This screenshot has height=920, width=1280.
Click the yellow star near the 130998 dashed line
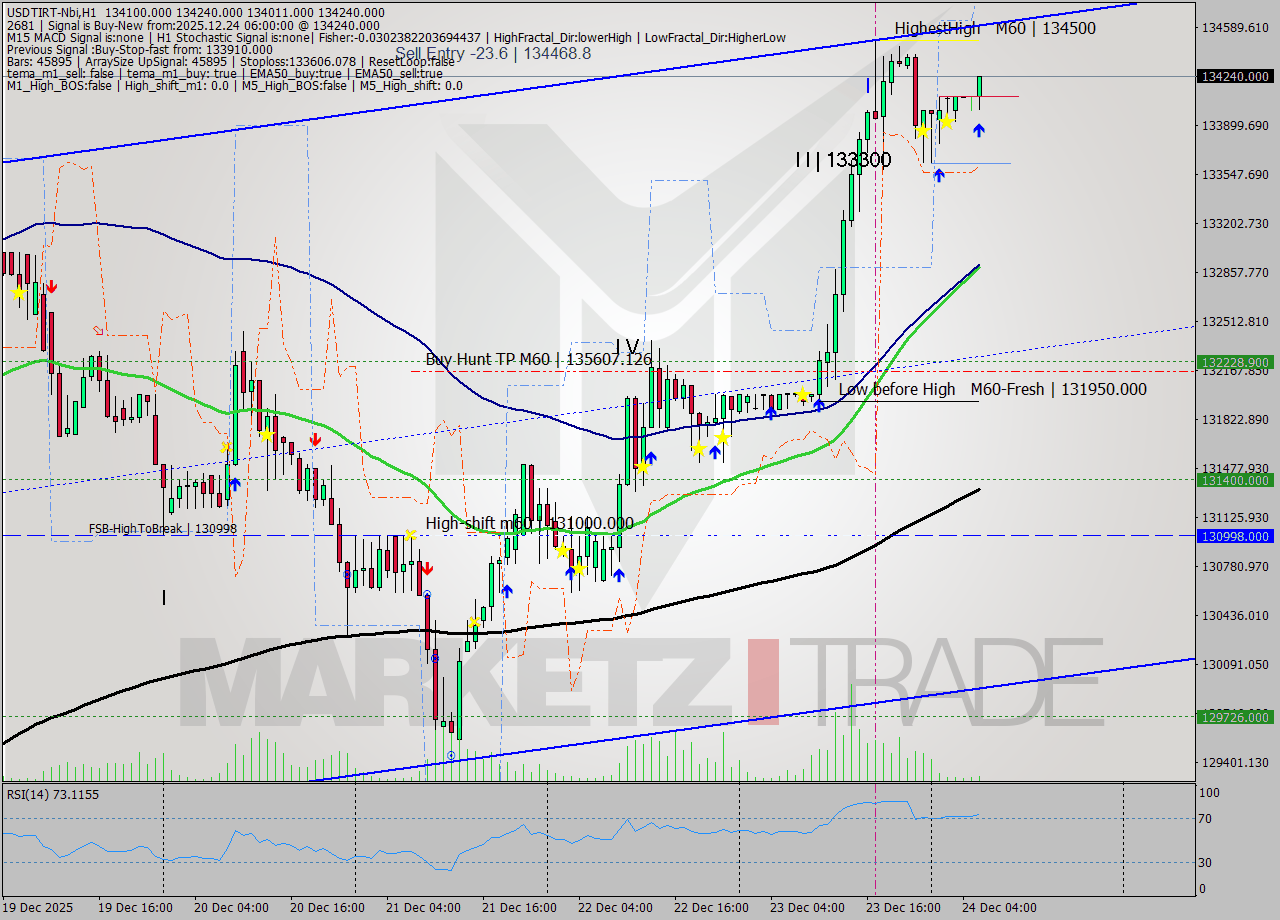(410, 536)
